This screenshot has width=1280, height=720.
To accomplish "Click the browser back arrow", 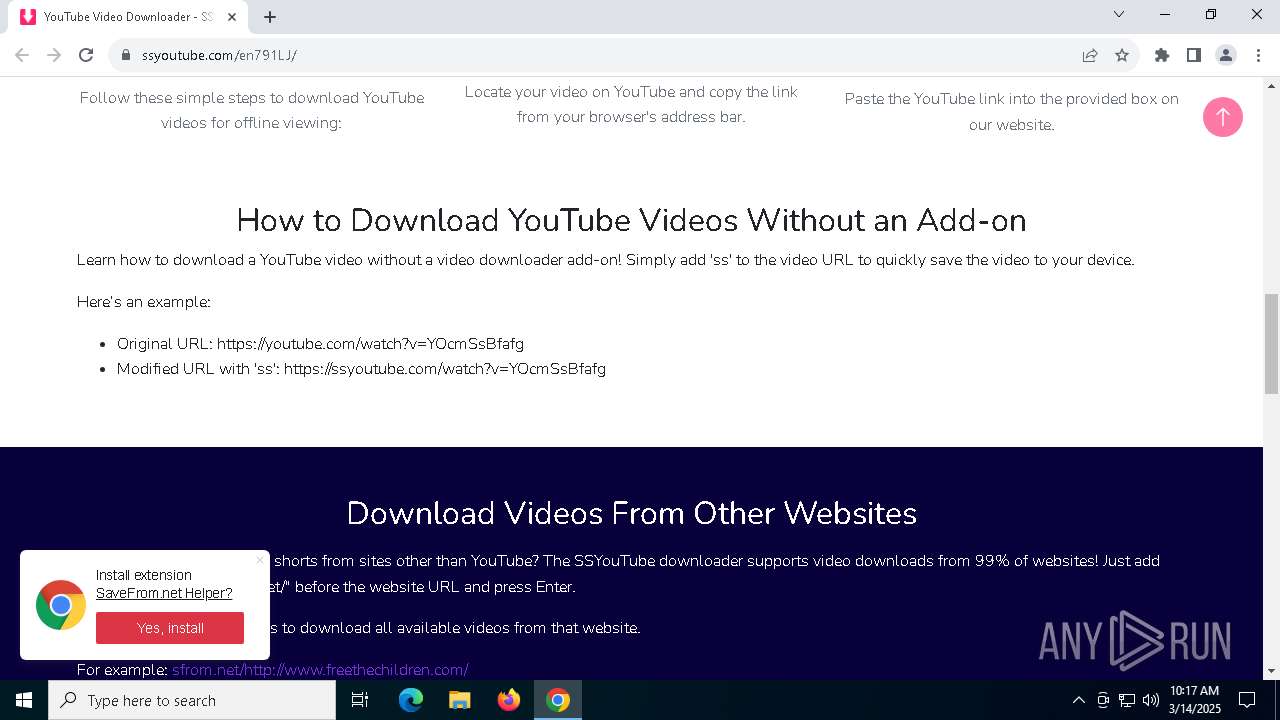I will [x=22, y=55].
